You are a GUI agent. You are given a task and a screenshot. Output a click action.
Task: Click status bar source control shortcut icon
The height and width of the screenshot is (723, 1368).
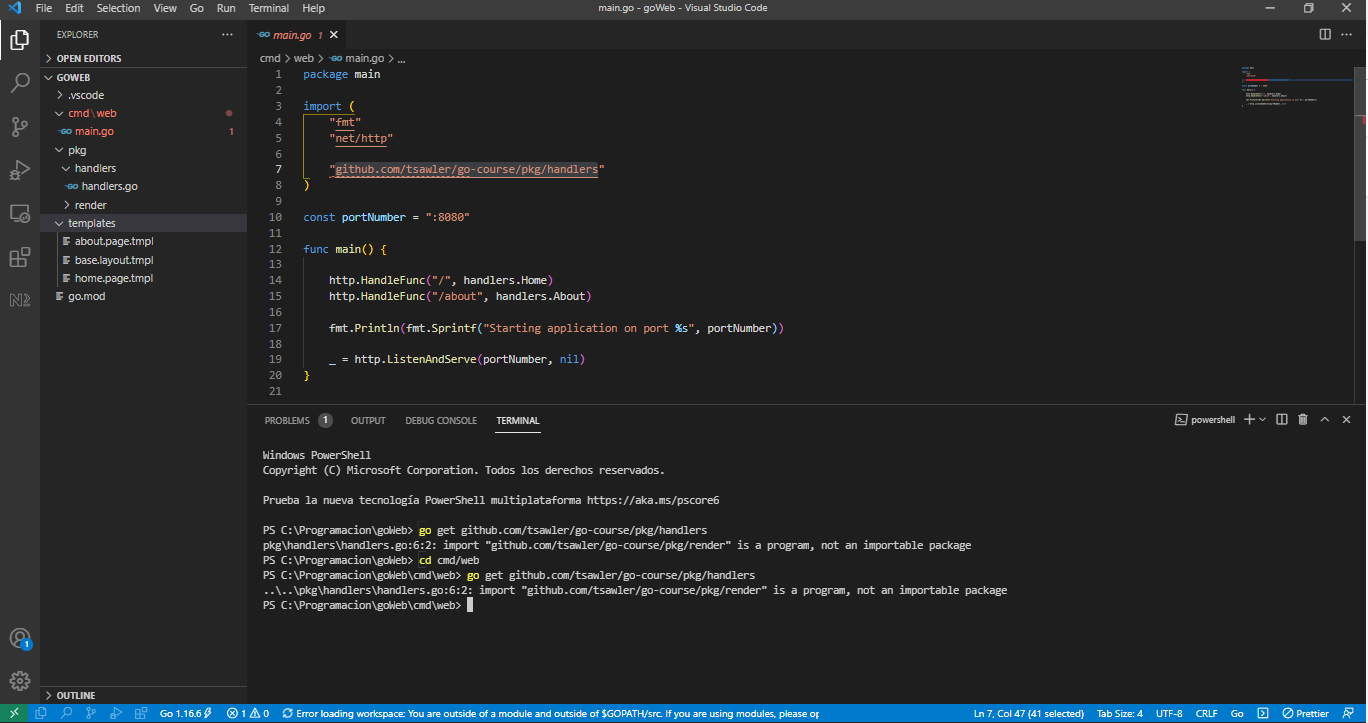91,714
